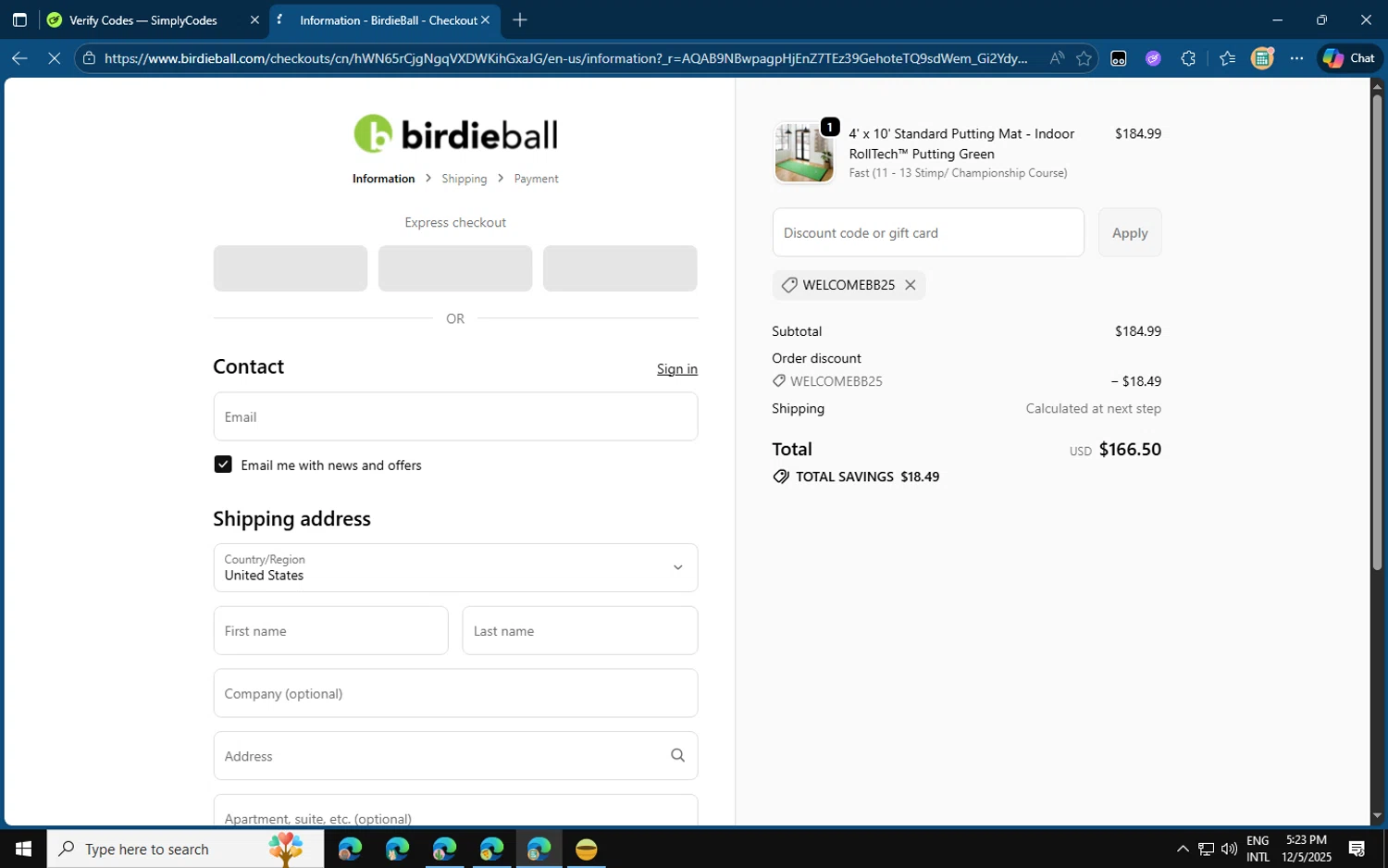Open the Favorites list icon
The image size is (1388, 868).
tap(1227, 58)
